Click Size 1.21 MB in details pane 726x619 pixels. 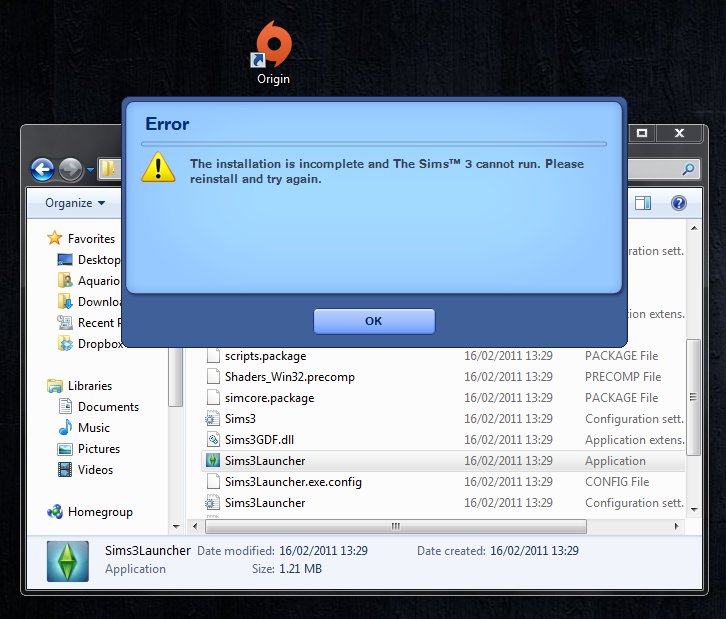[x=287, y=569]
